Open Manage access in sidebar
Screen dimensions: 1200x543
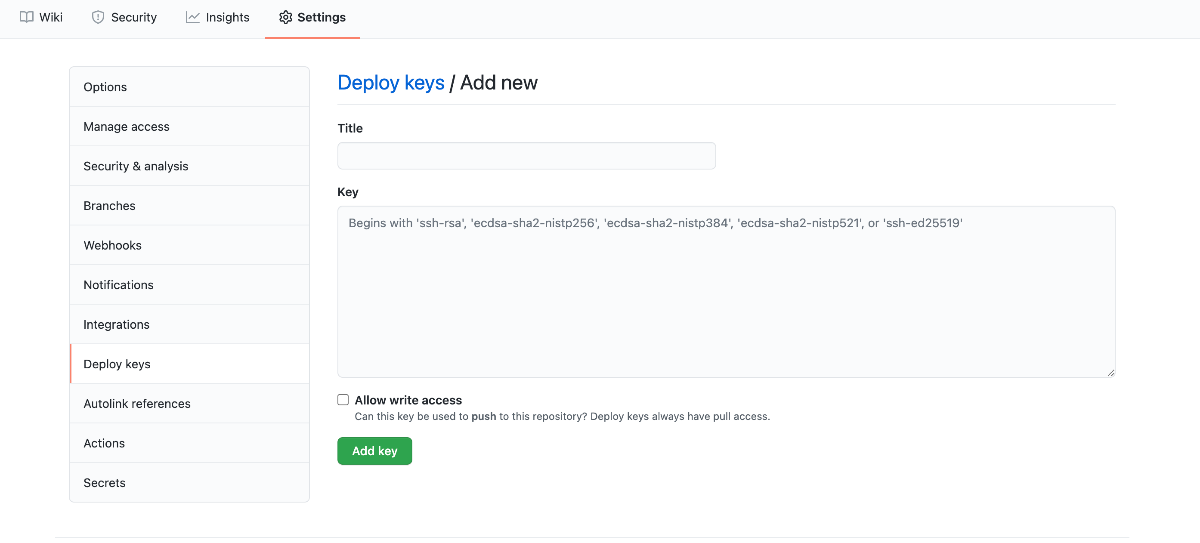(189, 126)
